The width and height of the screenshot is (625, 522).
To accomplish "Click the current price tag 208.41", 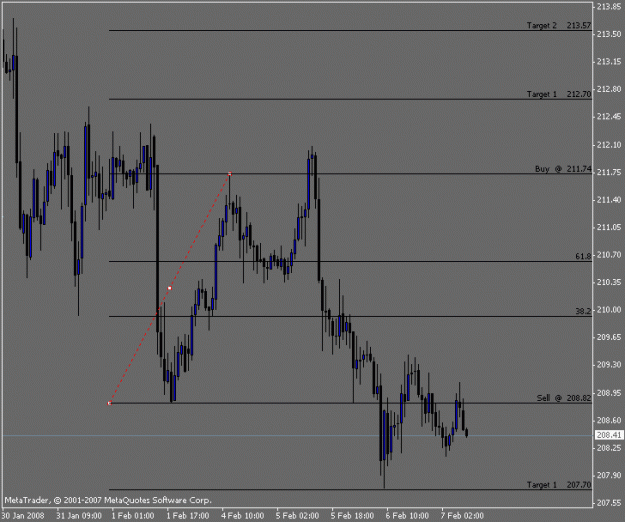I will coord(609,435).
